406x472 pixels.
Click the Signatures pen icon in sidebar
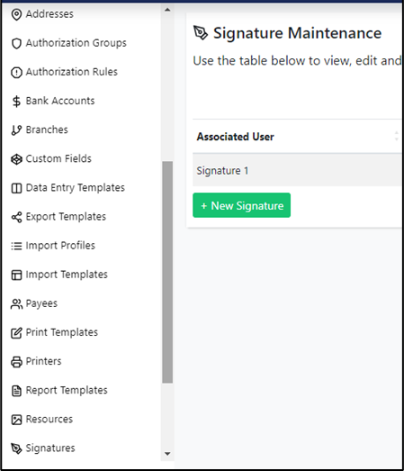point(16,449)
